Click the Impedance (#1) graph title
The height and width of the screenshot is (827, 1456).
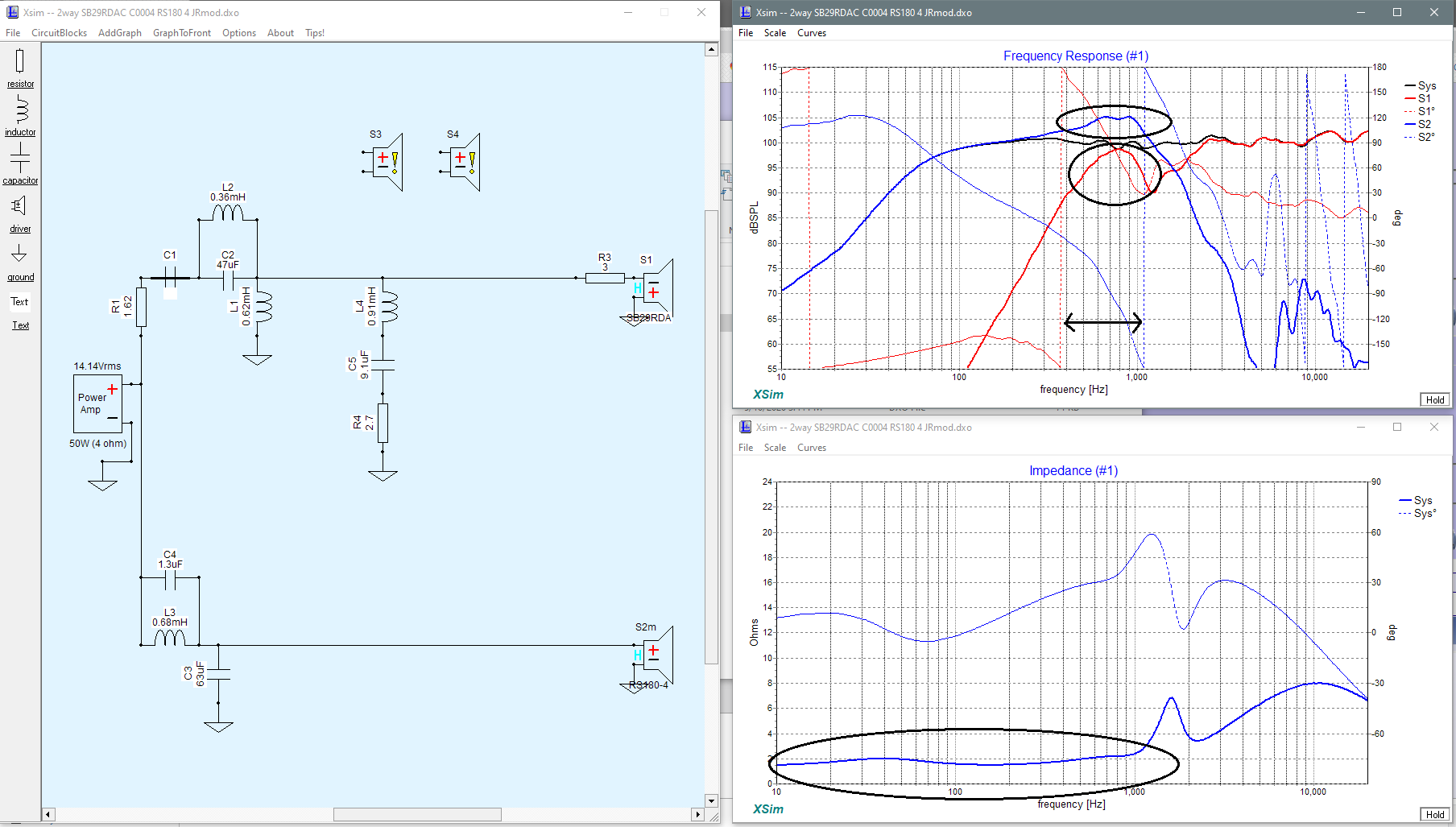click(x=1073, y=470)
